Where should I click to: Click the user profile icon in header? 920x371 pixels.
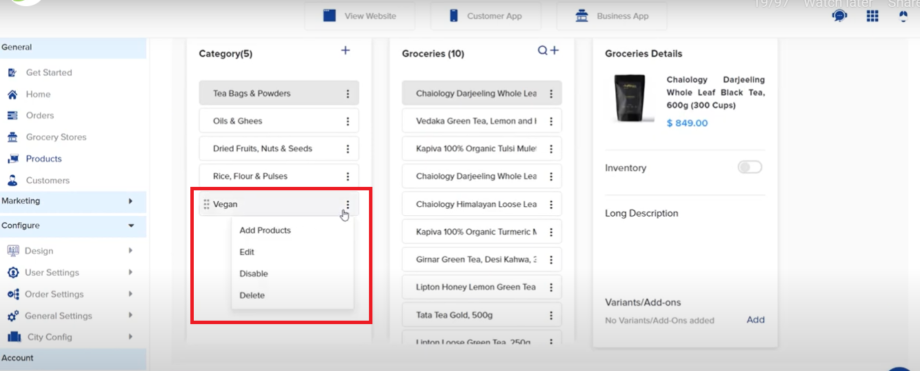pos(904,16)
